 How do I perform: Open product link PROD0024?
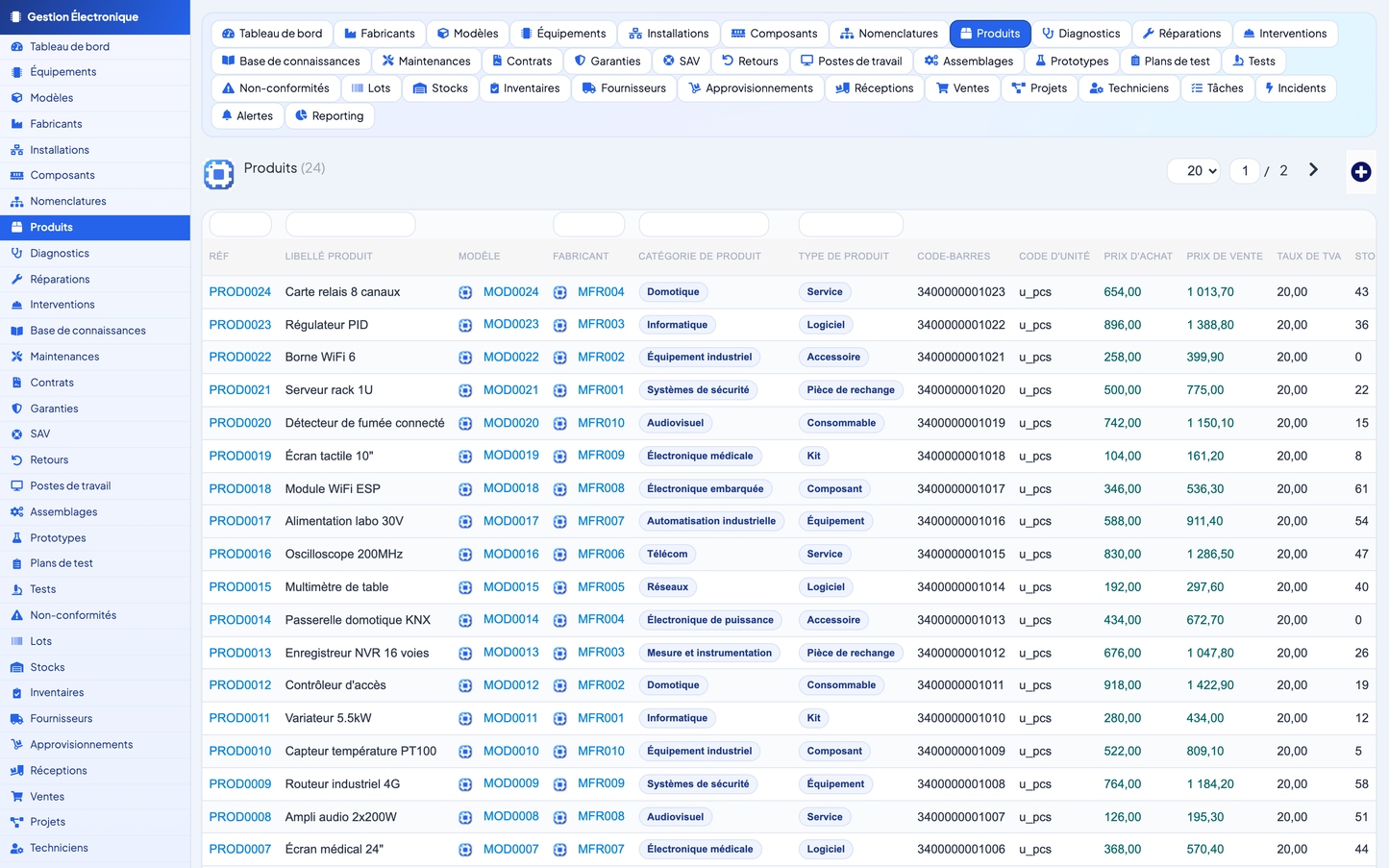tap(240, 292)
